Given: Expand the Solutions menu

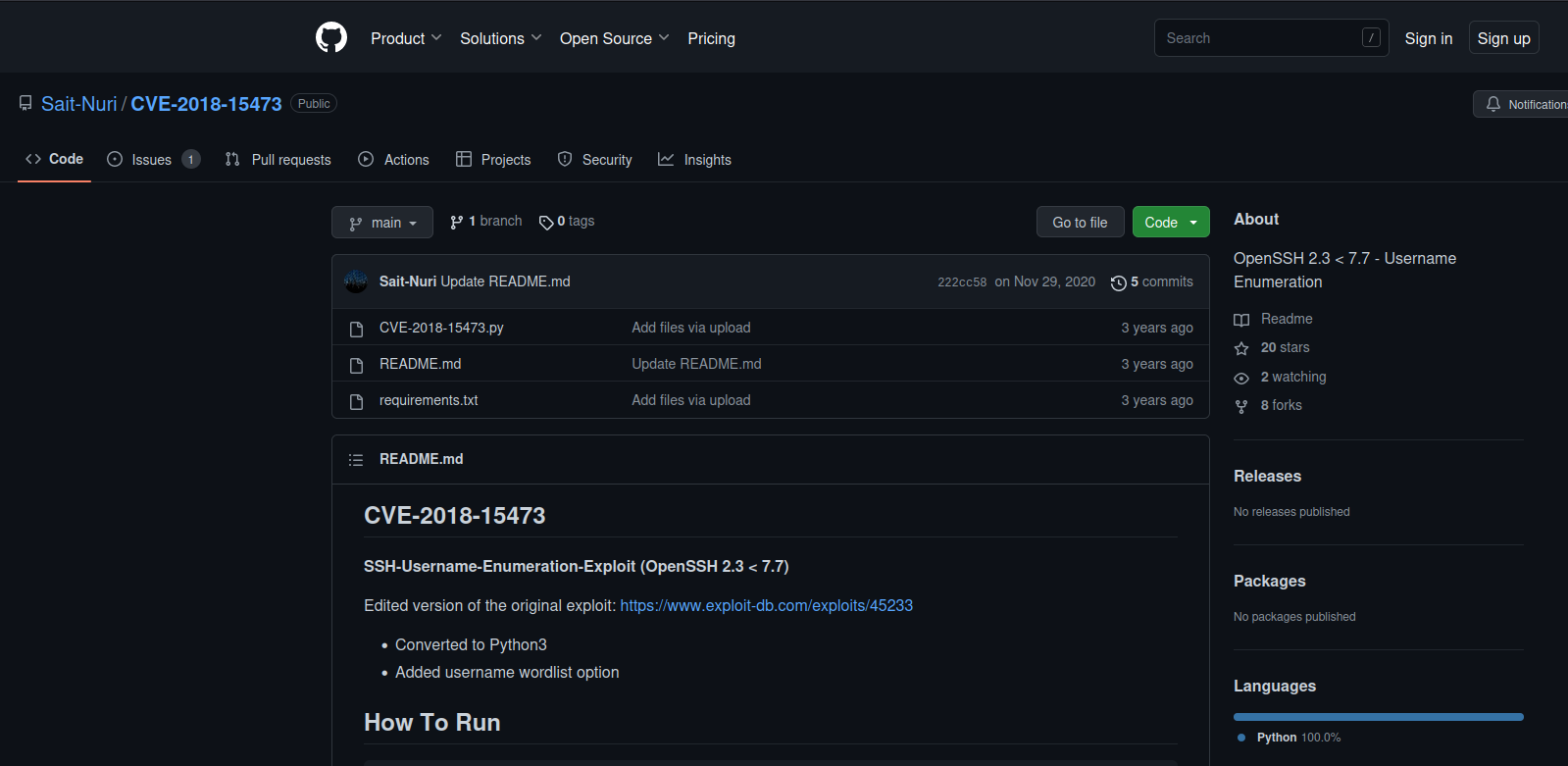Looking at the screenshot, I should click(501, 38).
